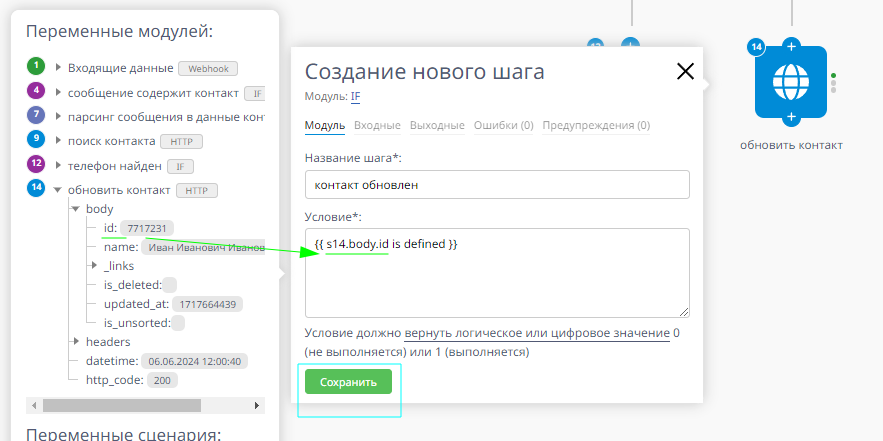Screen dimensions: 883x441
Task: Expand 'Входящие данные' variables
Action: pyautogui.click(x=58, y=67)
